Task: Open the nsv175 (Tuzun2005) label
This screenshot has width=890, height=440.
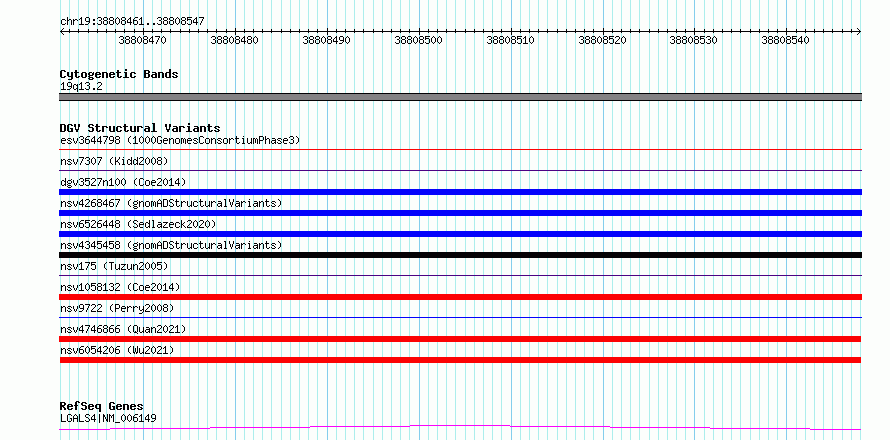Action: [114, 266]
